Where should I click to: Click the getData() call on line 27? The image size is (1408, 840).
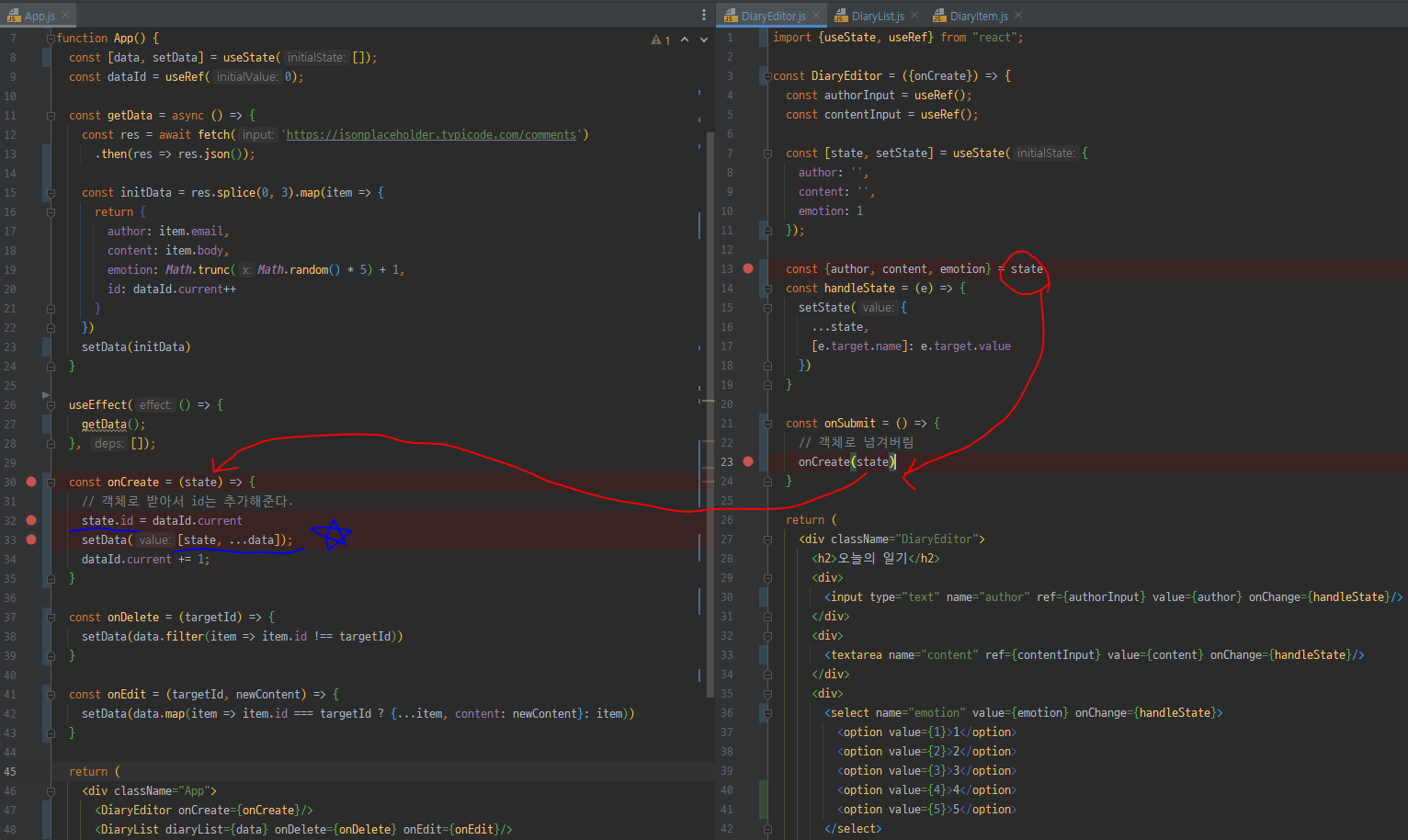click(113, 424)
